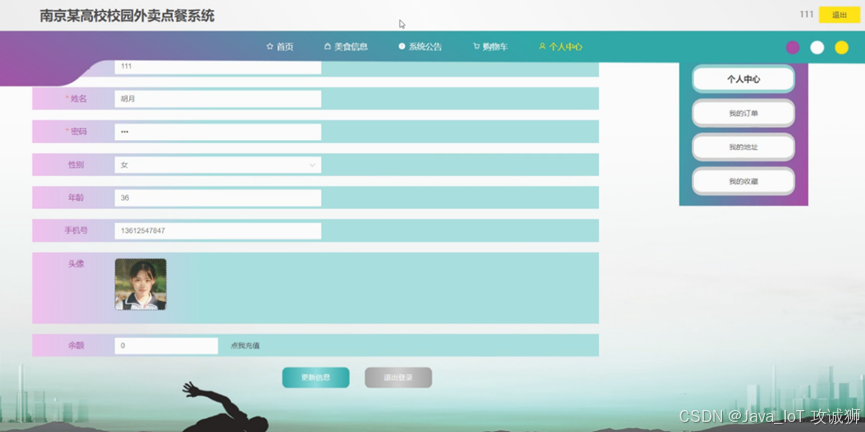
Task: Click the grey 退出登录 button
Action: (x=398, y=377)
